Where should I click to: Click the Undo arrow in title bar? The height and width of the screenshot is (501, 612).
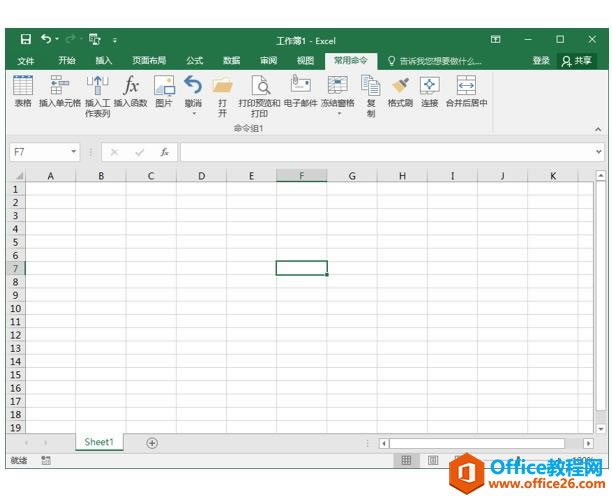(x=46, y=39)
